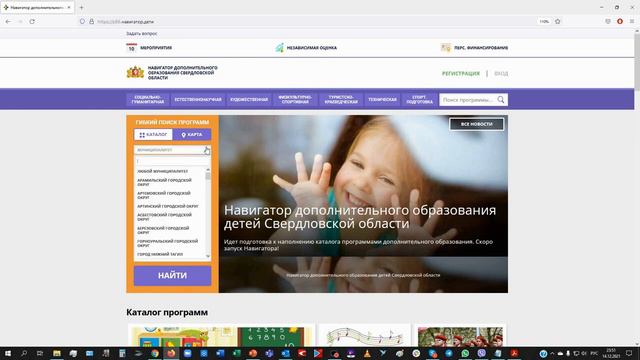The image size is (640, 360).
Task: Open the Техническая category
Action: pyautogui.click(x=382, y=100)
